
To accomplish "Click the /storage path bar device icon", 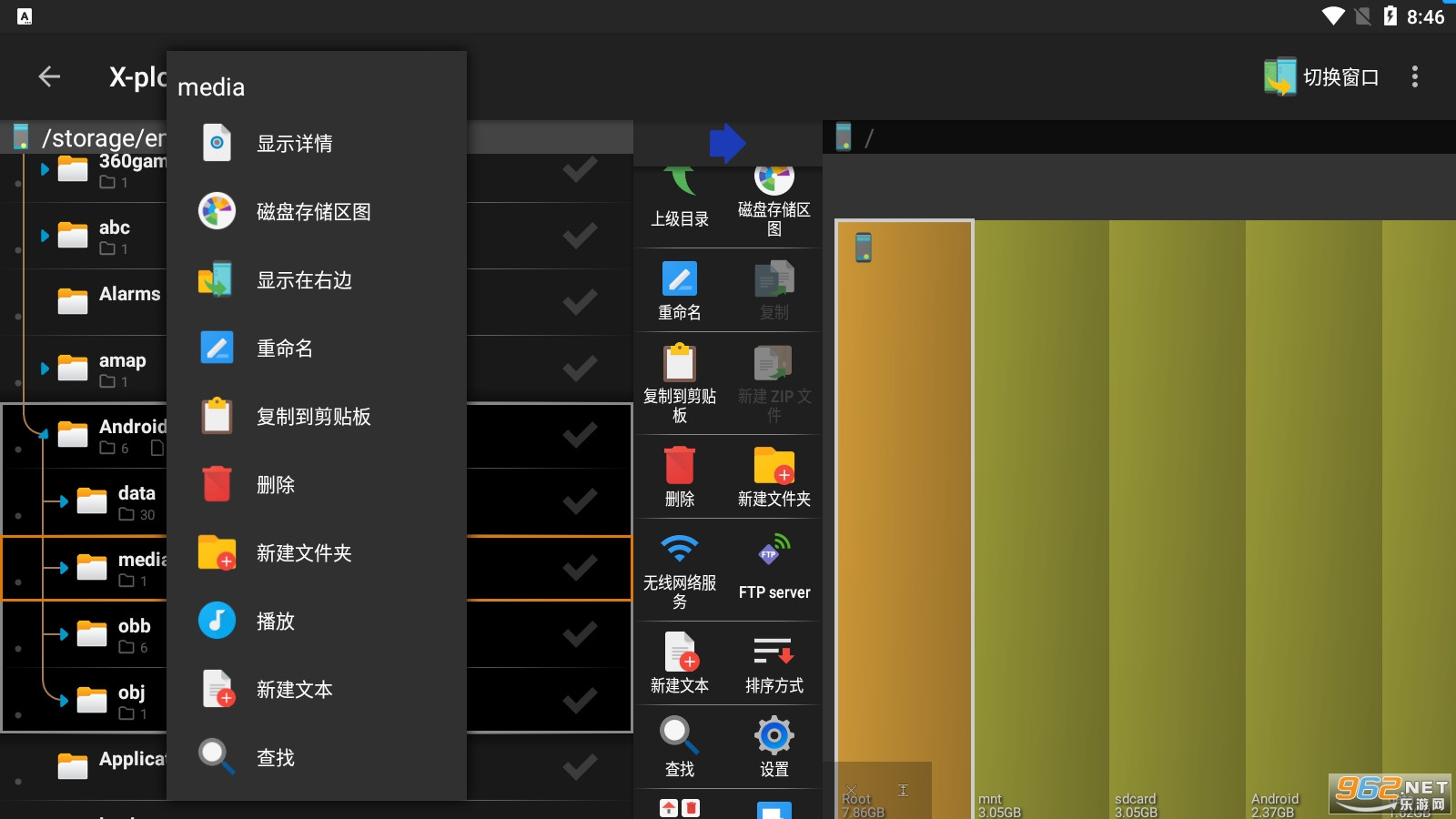I will point(21,137).
